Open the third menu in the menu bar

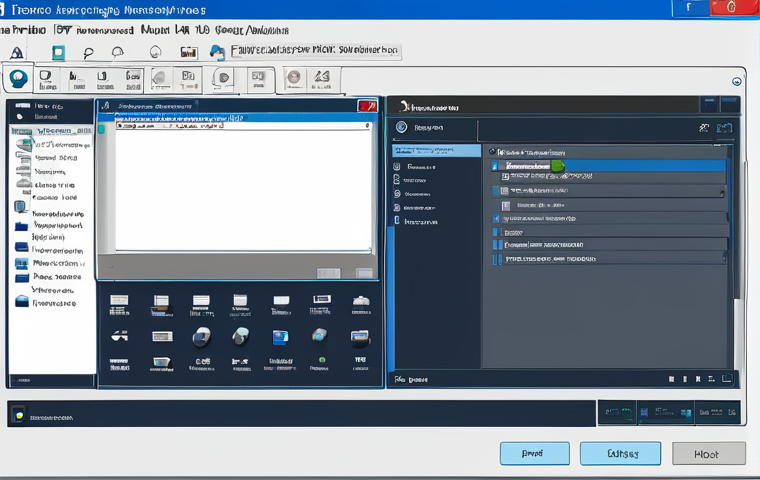coord(155,30)
